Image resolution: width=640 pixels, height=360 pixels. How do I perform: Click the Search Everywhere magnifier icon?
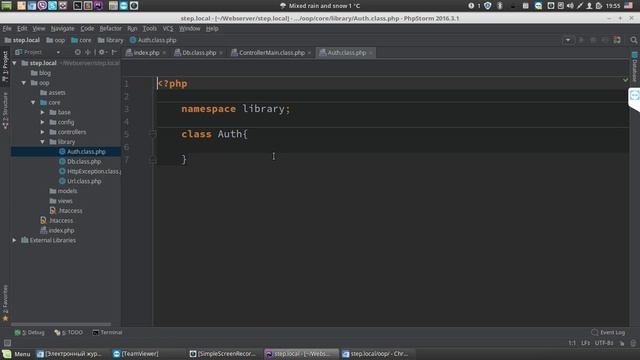pyautogui.click(x=633, y=40)
